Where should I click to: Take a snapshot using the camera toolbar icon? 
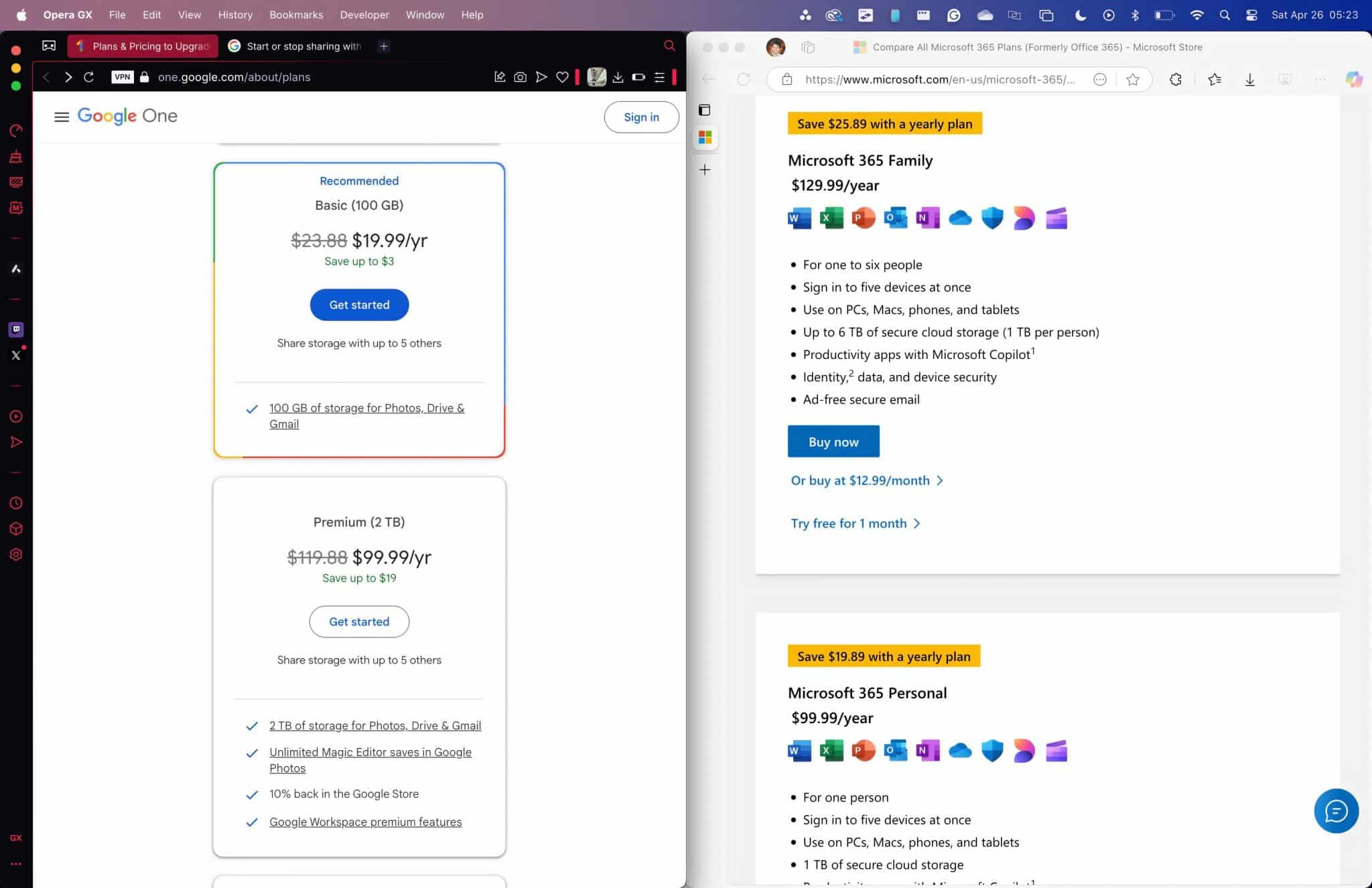[x=521, y=77]
